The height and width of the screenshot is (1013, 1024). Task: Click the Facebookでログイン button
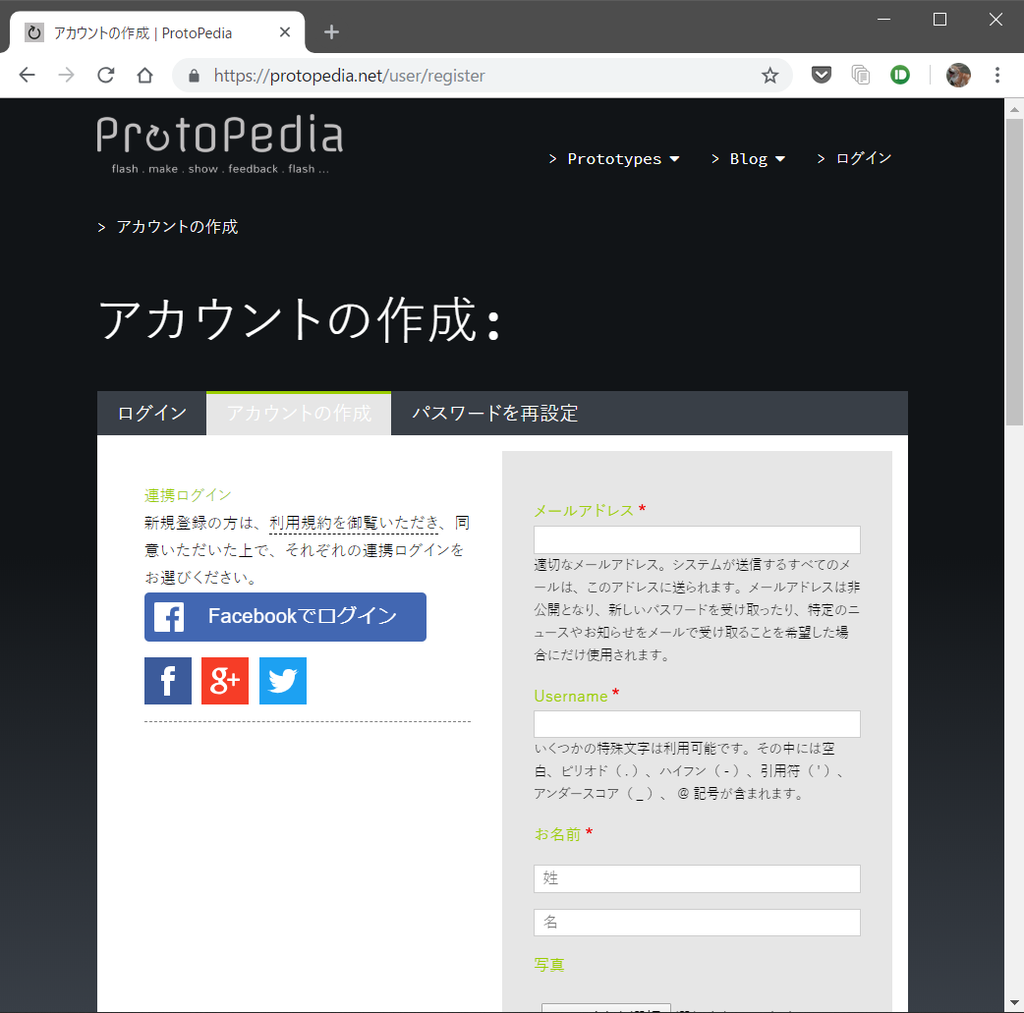(285, 617)
